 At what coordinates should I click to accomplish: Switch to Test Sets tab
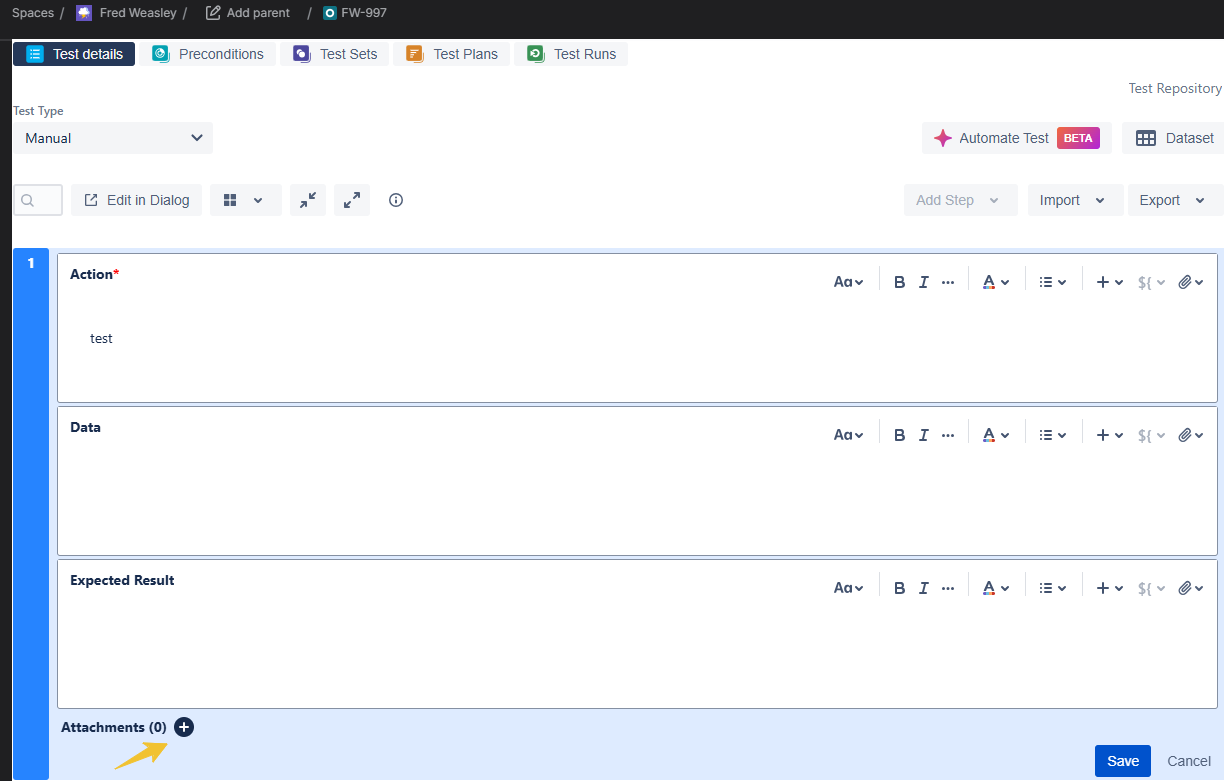pyautogui.click(x=335, y=54)
